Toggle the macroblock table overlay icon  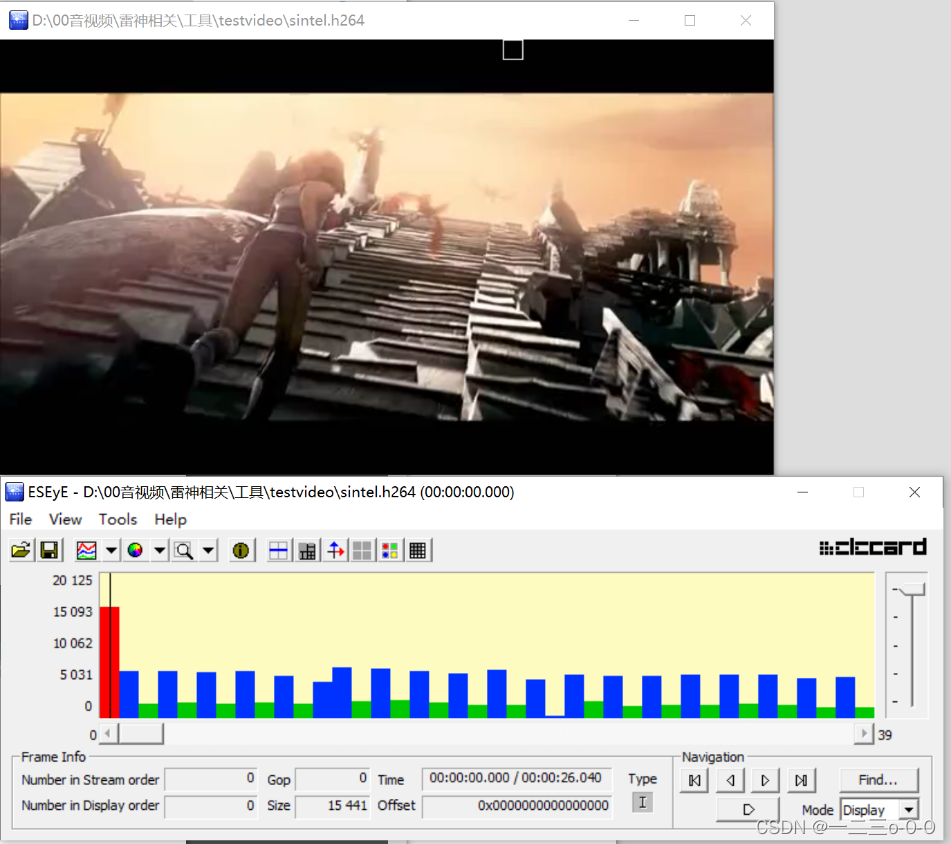coord(307,551)
